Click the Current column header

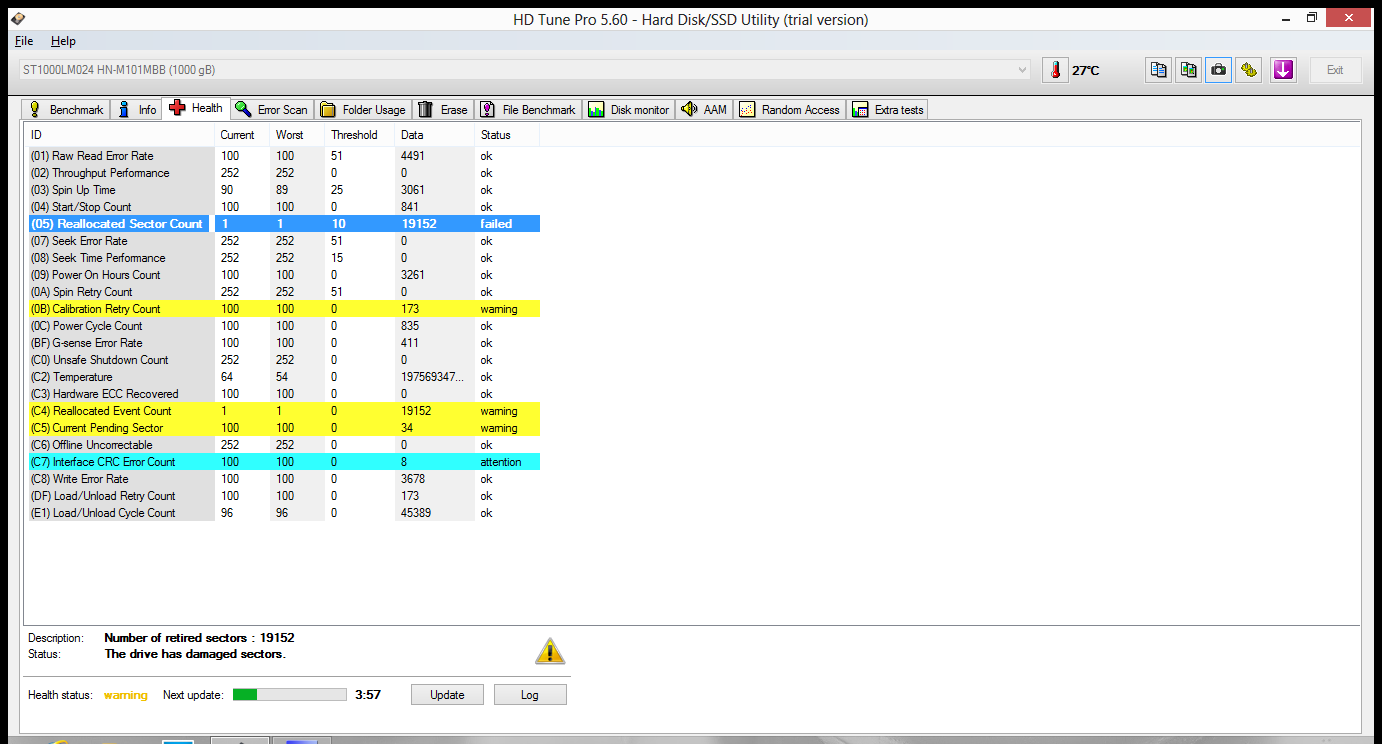click(x=242, y=135)
